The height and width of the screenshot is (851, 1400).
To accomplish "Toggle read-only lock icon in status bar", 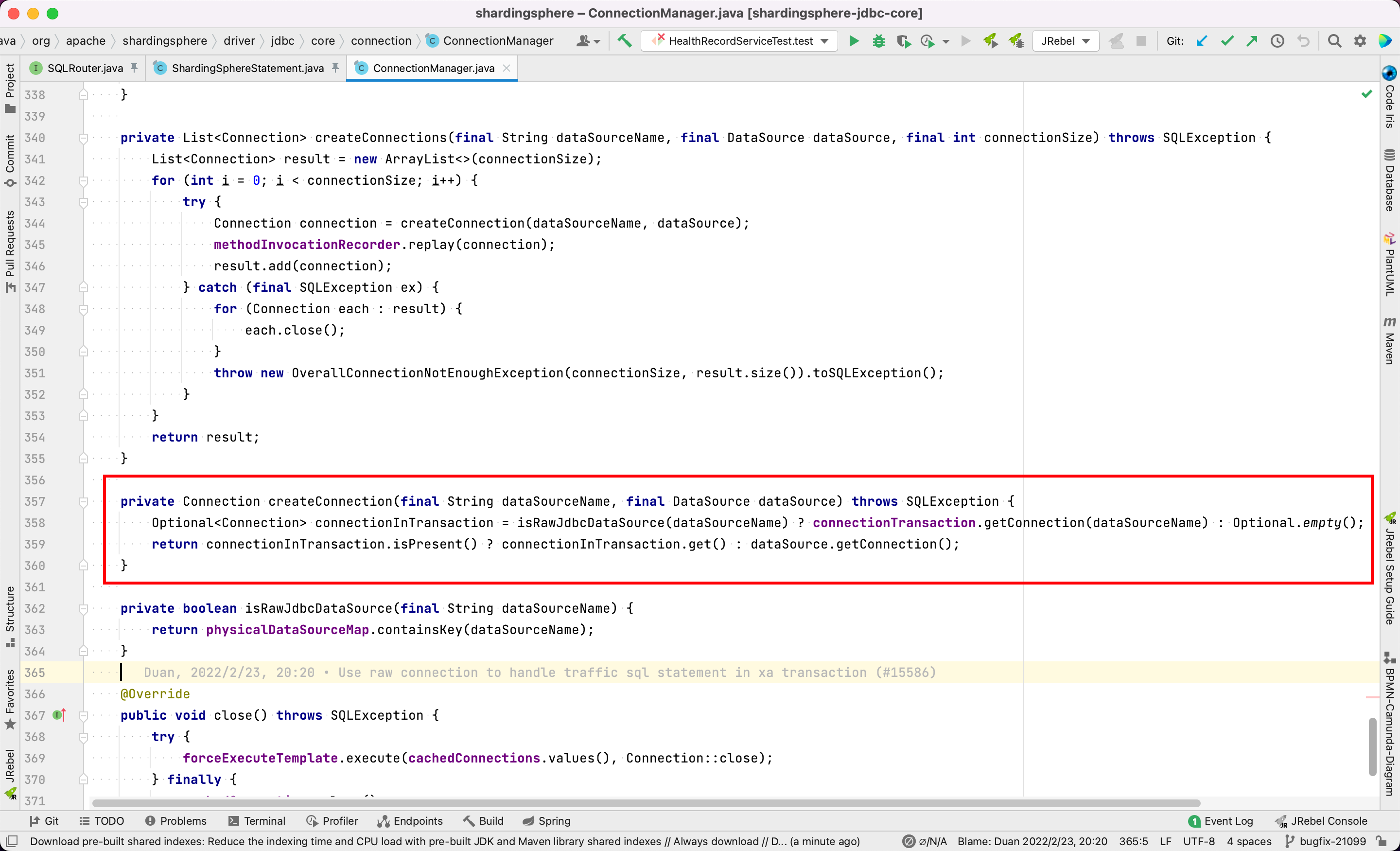I will (x=1382, y=841).
